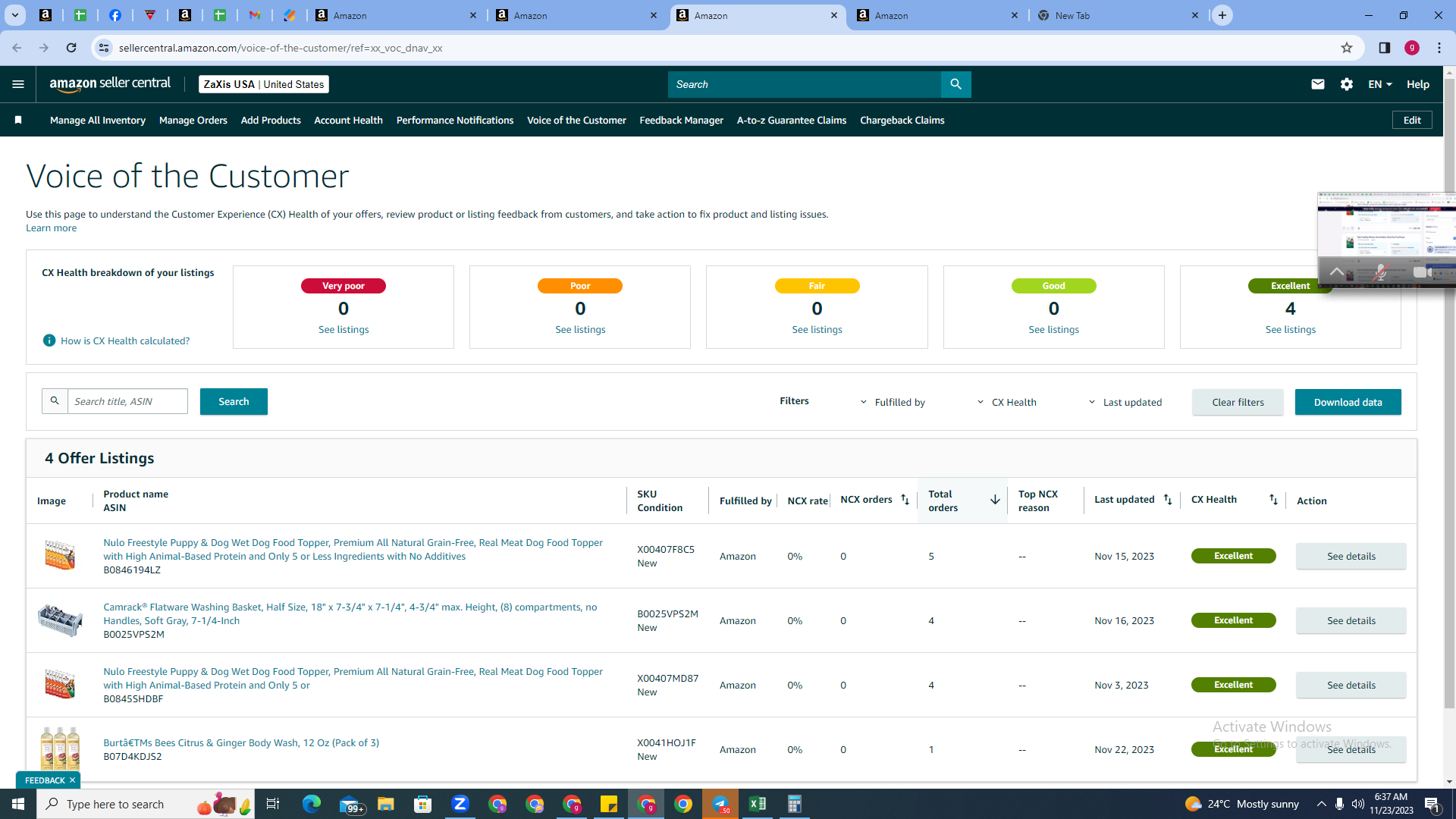Go back to the previous page

[17, 48]
